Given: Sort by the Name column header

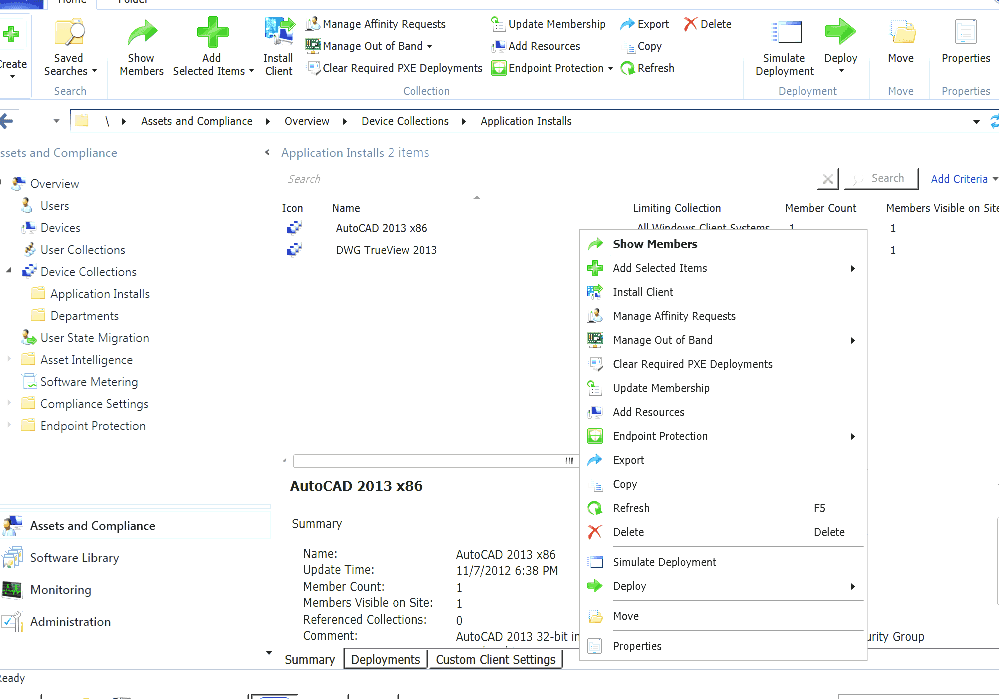Looking at the screenshot, I should pyautogui.click(x=346, y=208).
